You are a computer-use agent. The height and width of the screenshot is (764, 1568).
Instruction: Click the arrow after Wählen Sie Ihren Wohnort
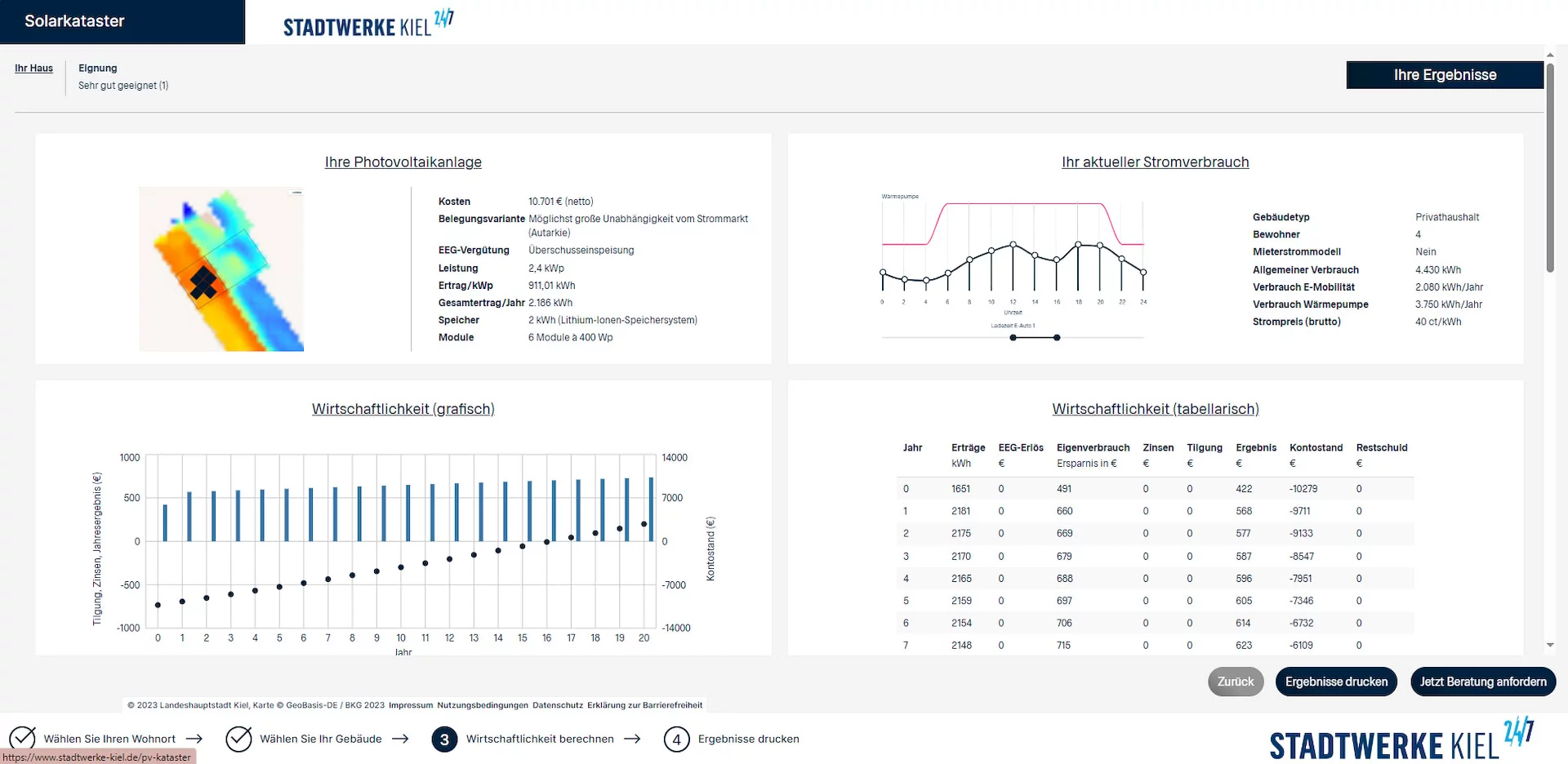coord(194,739)
